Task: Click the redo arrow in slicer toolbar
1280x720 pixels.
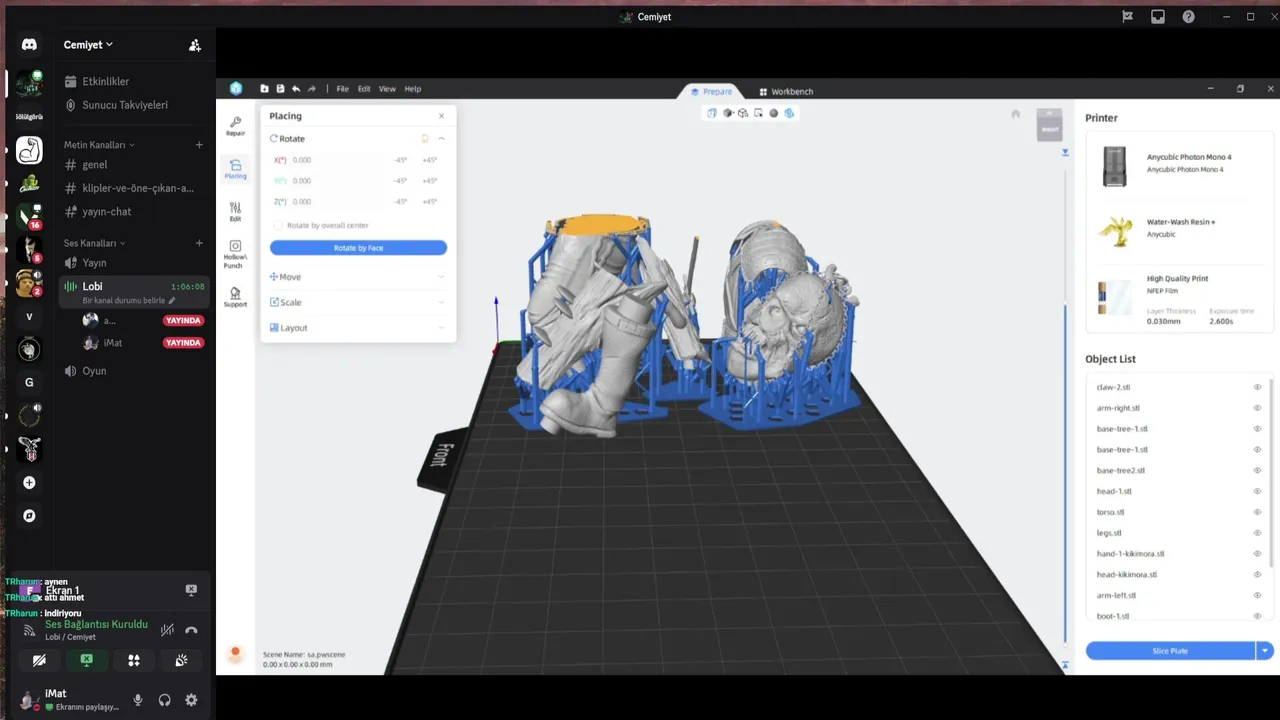Action: (x=311, y=89)
